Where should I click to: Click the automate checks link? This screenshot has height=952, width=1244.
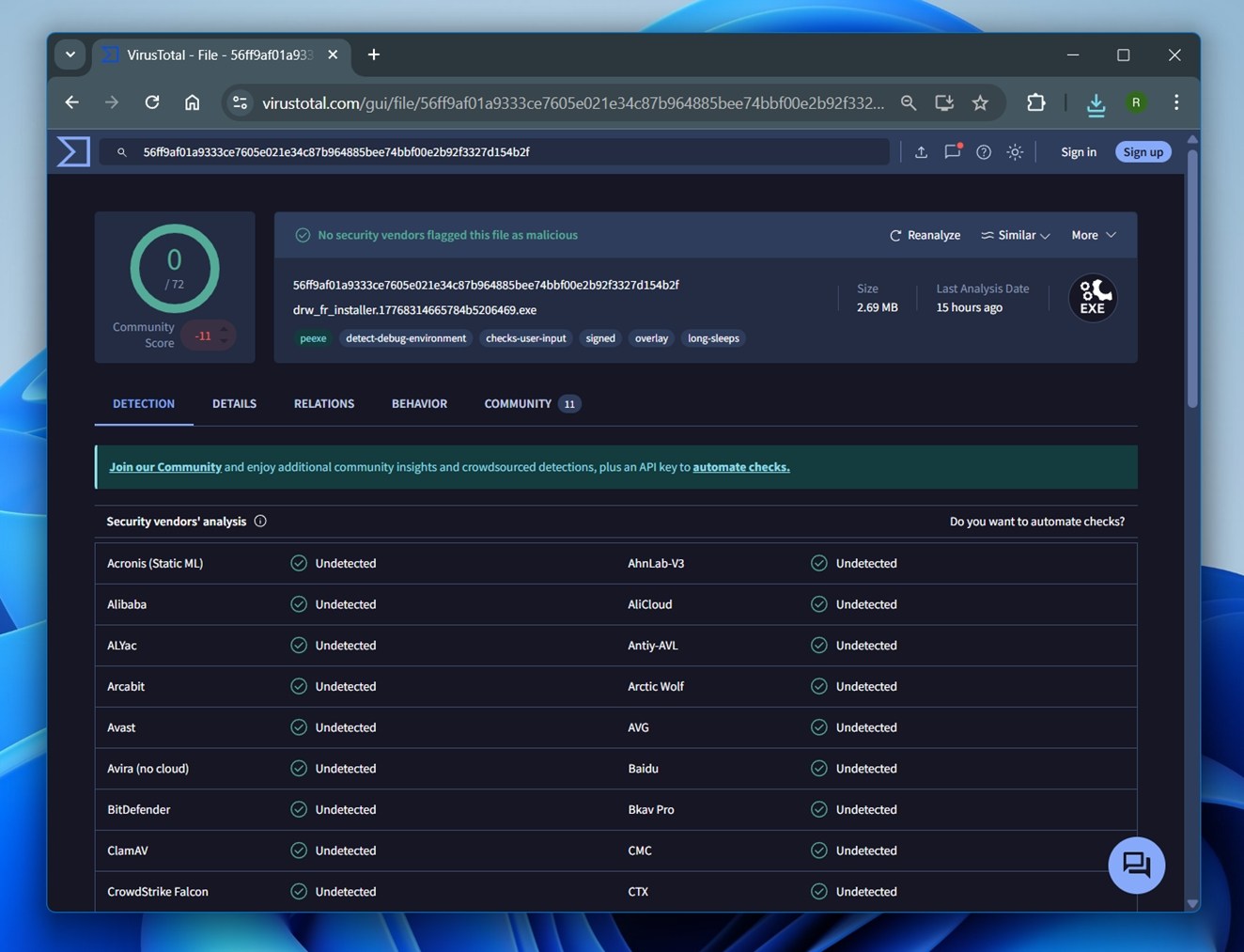(741, 467)
